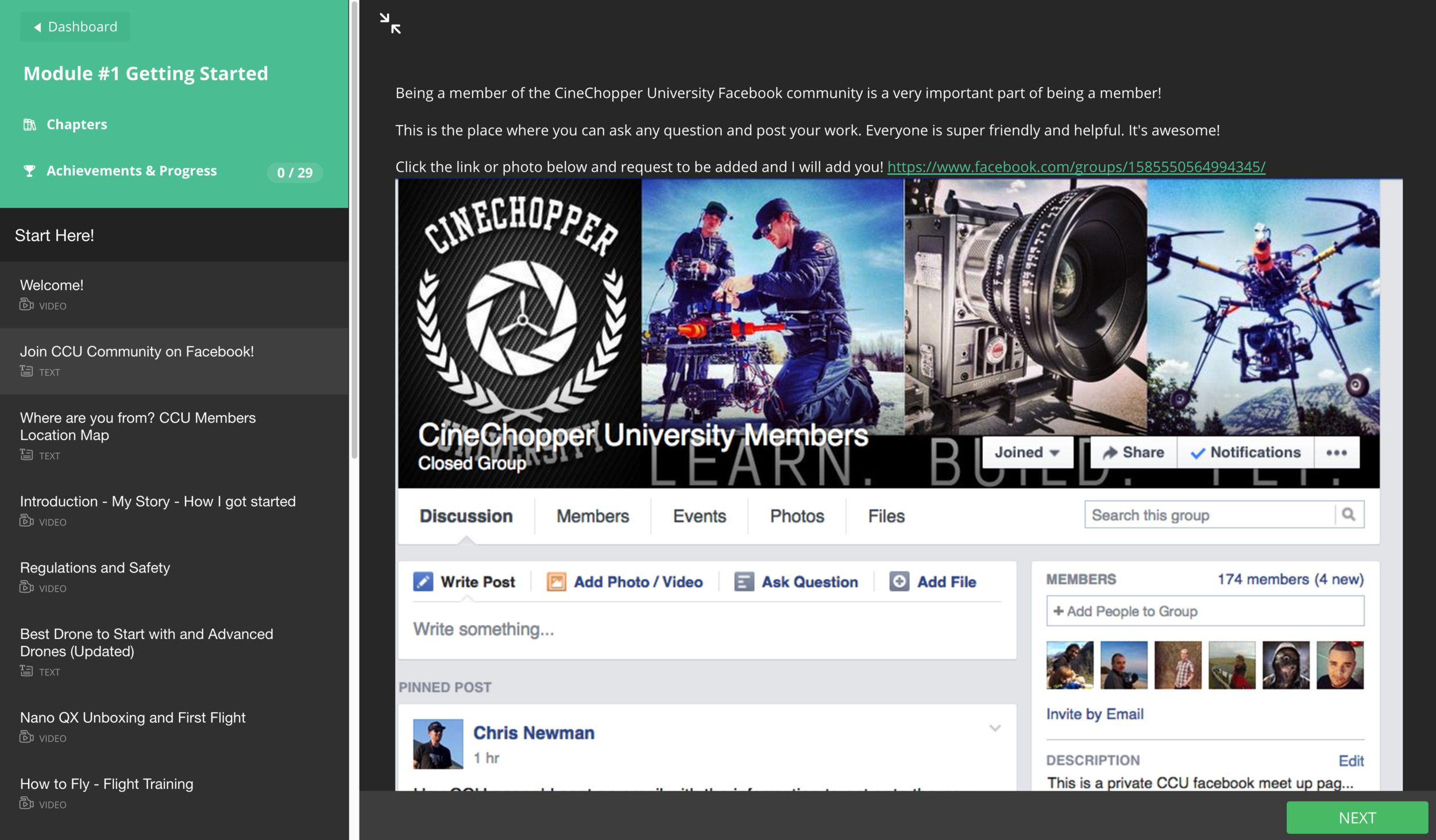Viewport: 1436px width, 840px height.
Task: Open Where are you from? Location Map lesson
Action: click(174, 436)
